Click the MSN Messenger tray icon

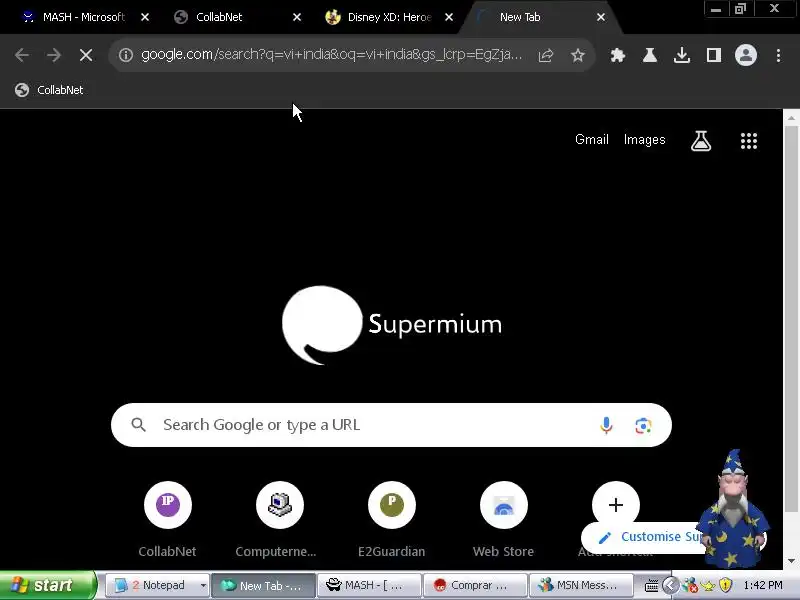(690, 585)
